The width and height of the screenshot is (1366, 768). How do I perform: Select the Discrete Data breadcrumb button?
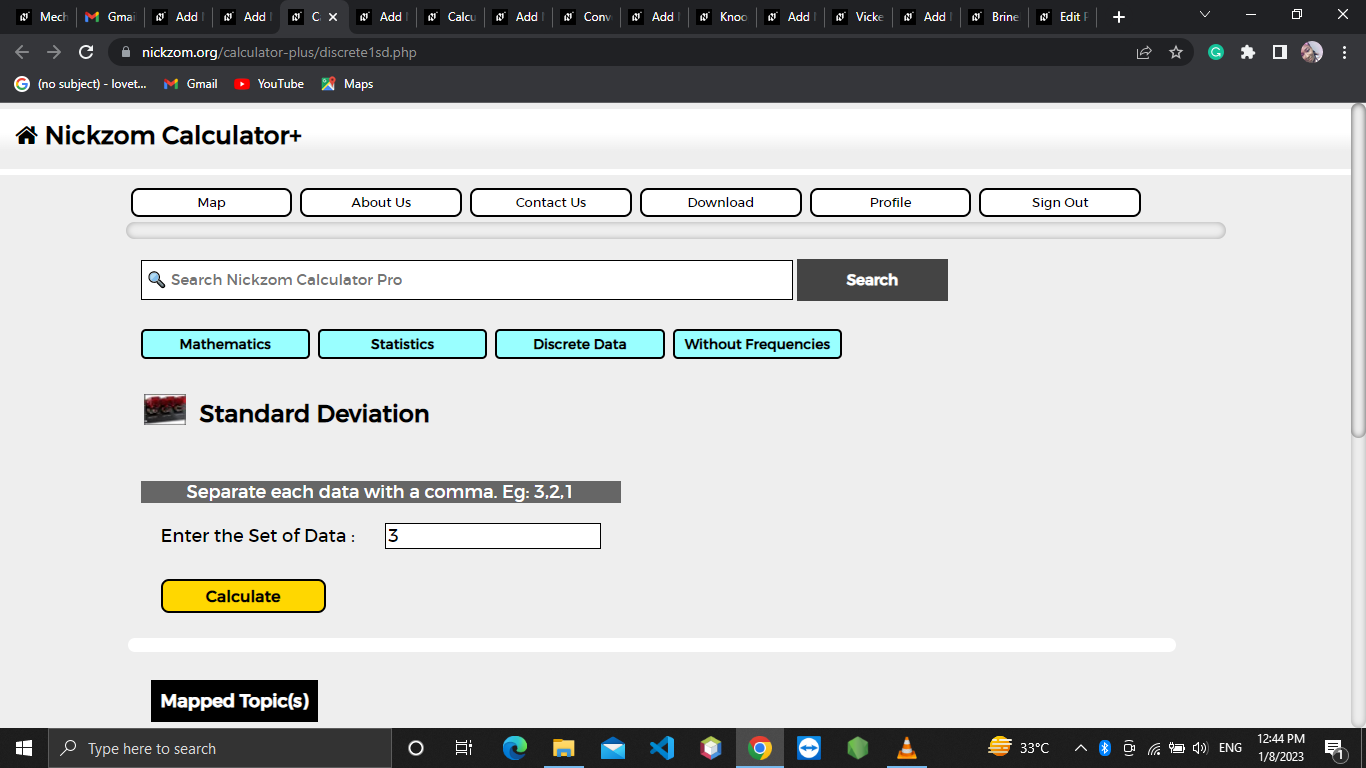click(580, 344)
